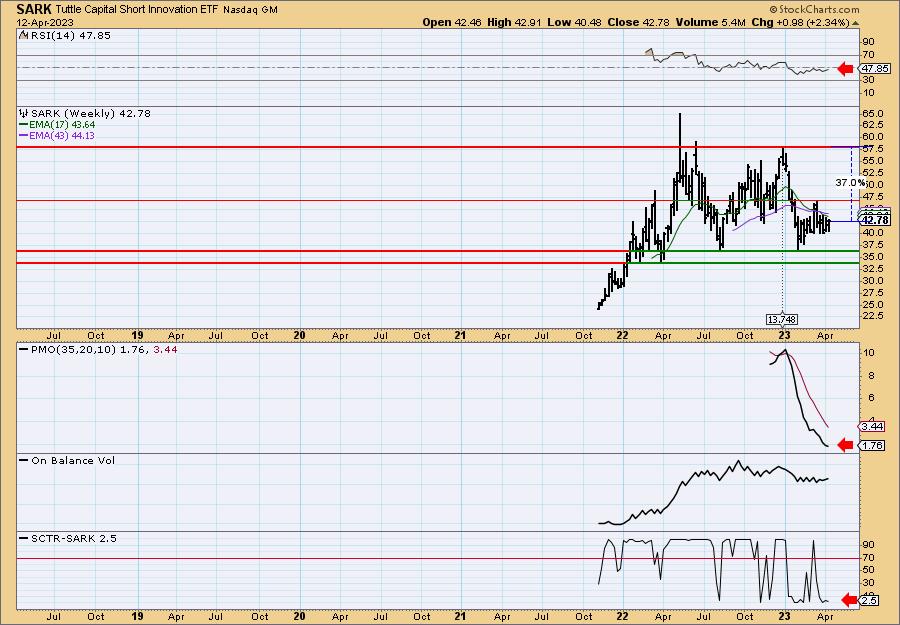Click the 8 level on PMO axis
This screenshot has width=900, height=625.
[x=871, y=375]
